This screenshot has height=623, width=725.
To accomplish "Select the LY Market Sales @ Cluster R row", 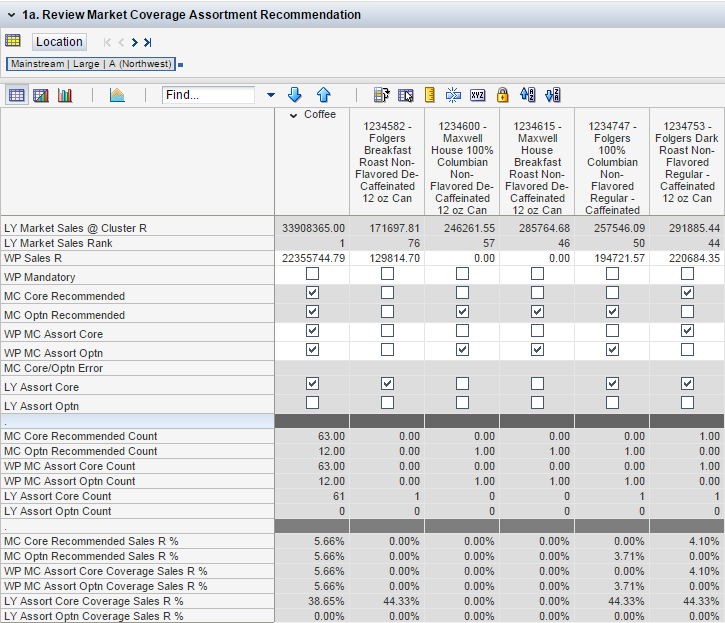I will click(137, 228).
